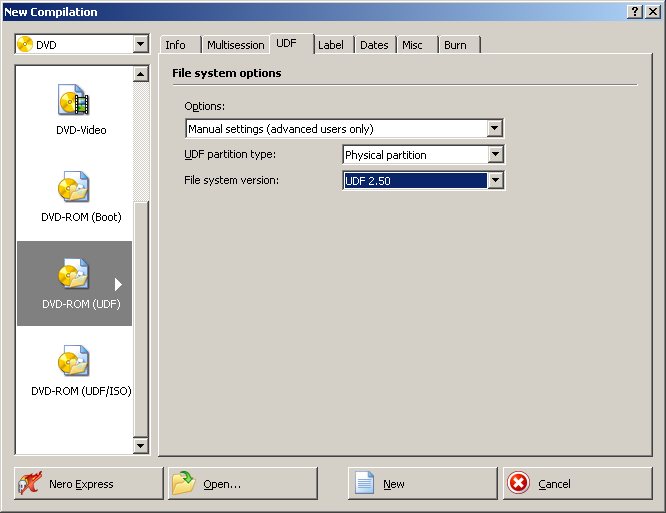Click the yellow DVD disc icon in the media selector

pos(25,44)
